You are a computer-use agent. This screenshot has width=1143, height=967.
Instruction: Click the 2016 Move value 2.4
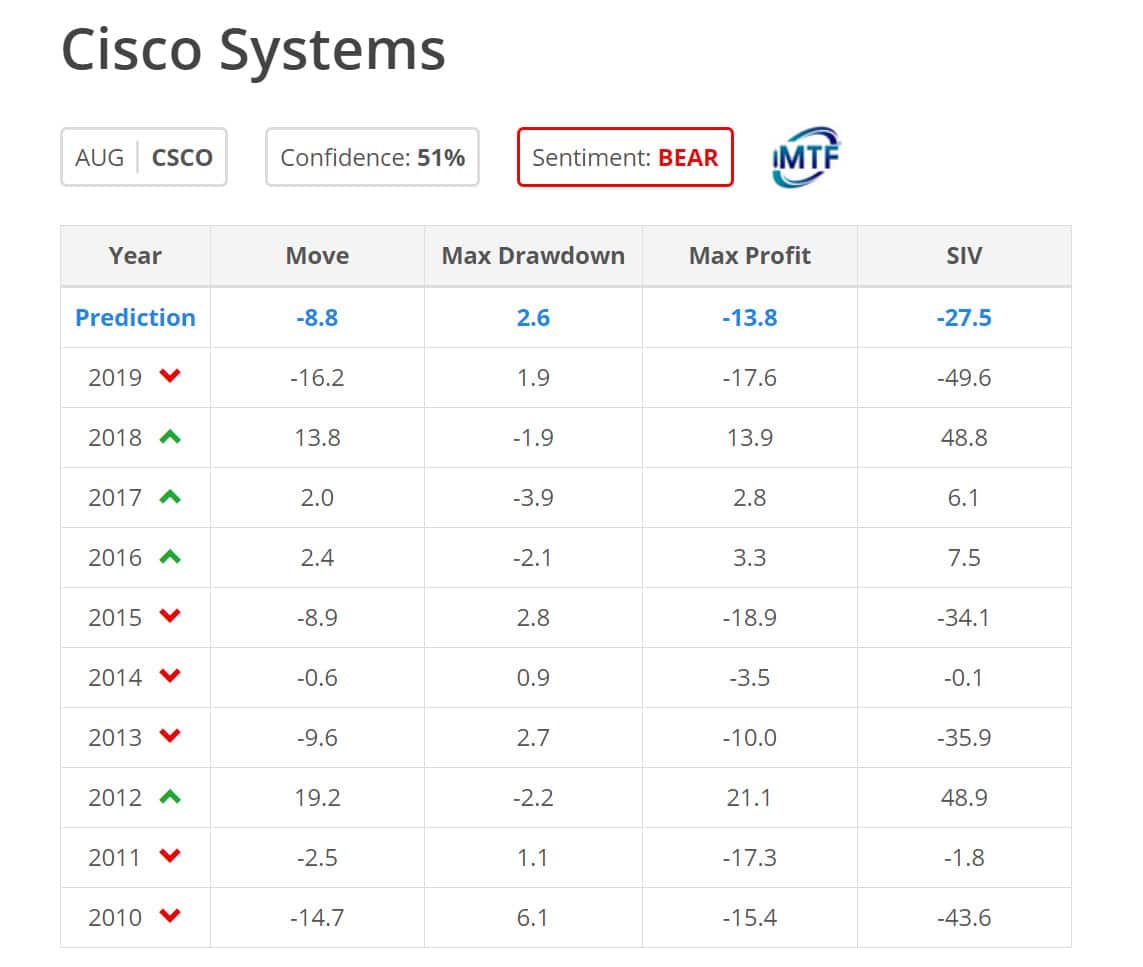[317, 557]
